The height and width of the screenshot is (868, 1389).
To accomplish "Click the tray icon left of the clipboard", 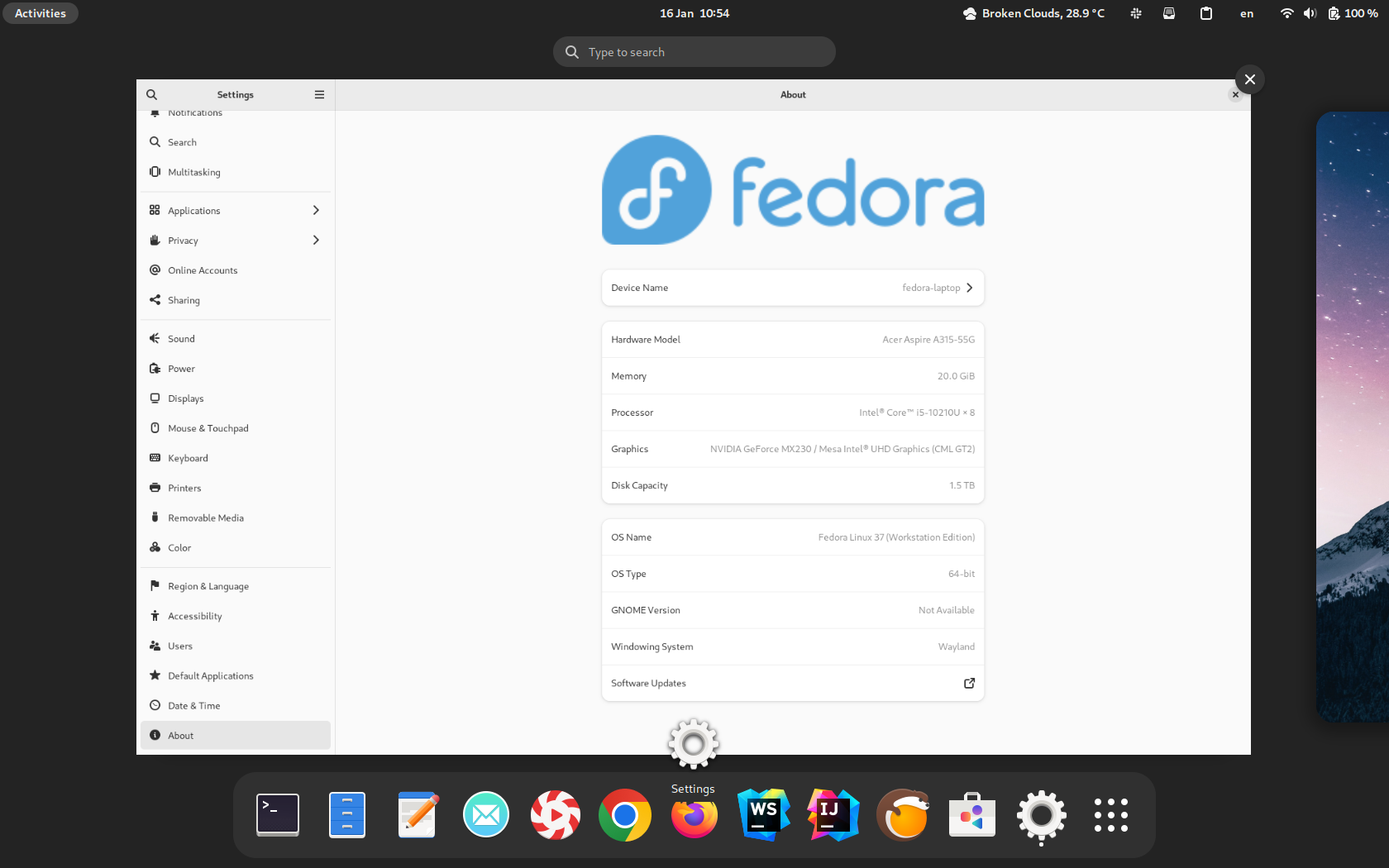I will [1169, 13].
